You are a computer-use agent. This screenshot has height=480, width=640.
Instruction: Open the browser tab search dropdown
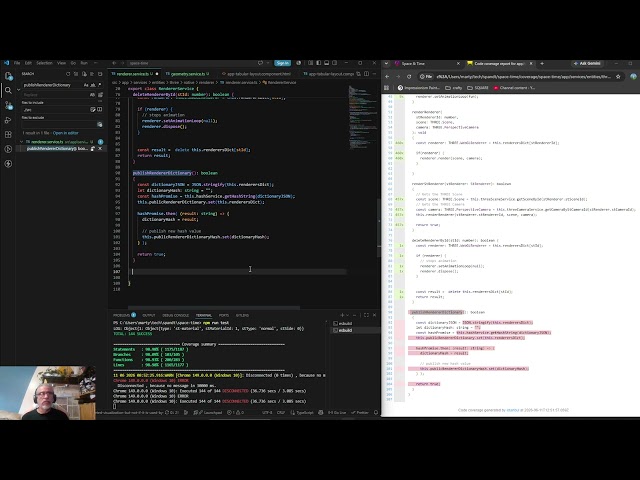click(x=386, y=64)
